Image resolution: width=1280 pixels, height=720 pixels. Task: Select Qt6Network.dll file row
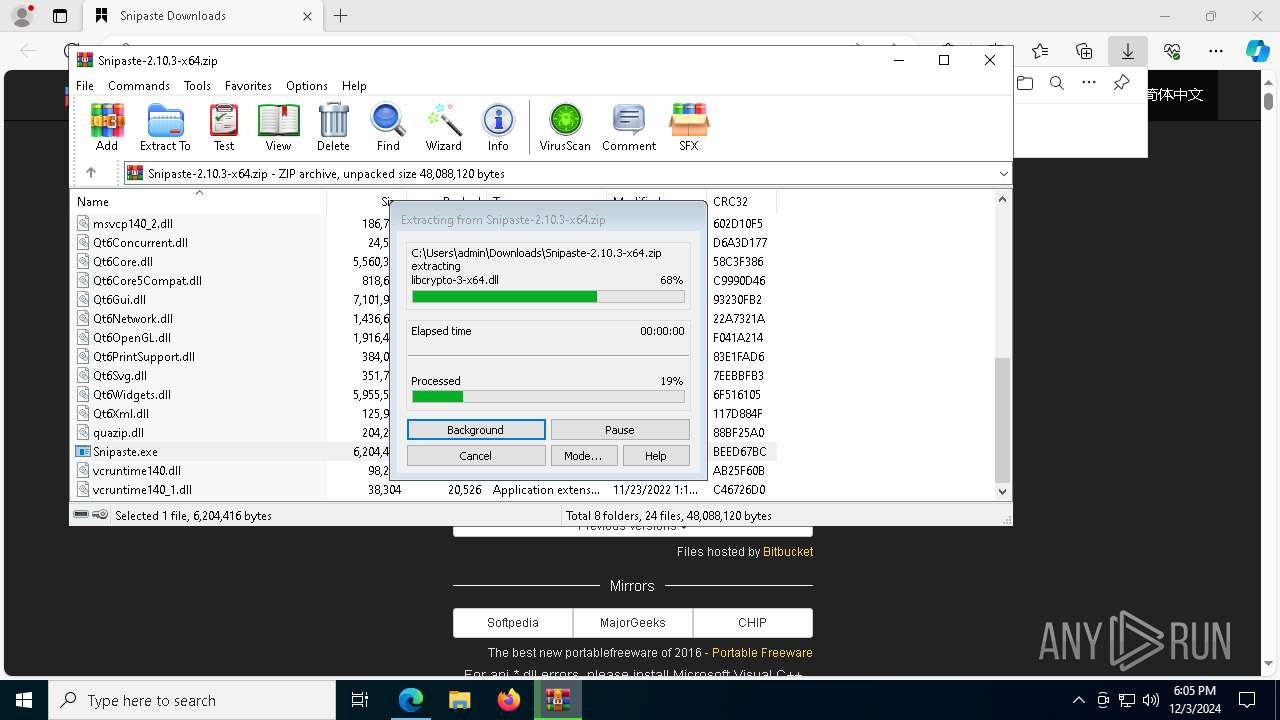(133, 319)
